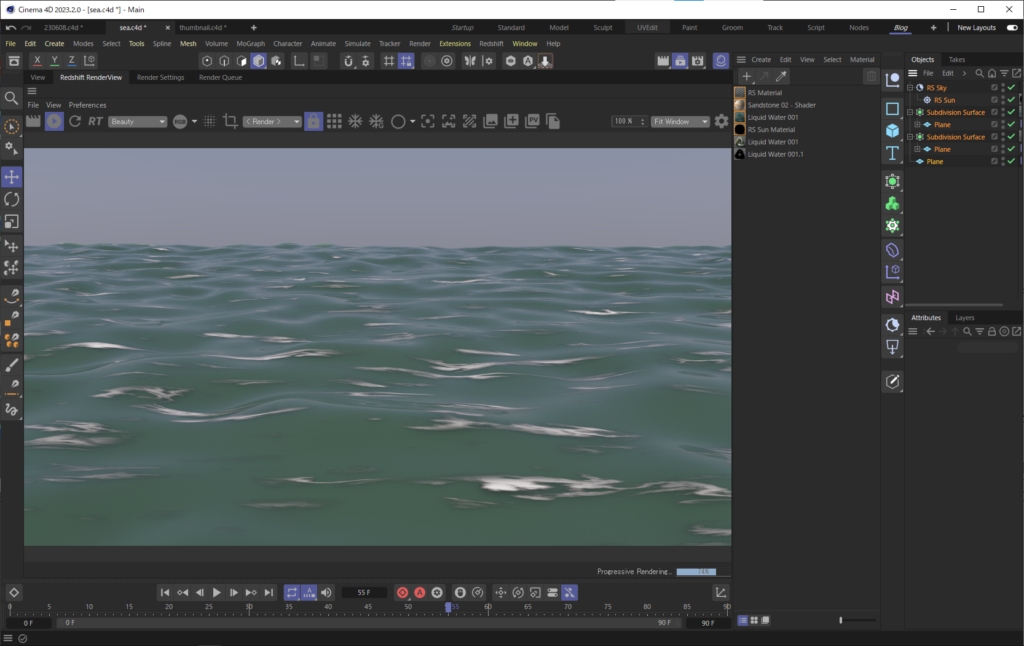Open Redshift RenderView settings gear
This screenshot has width=1024, height=646.
pos(721,122)
